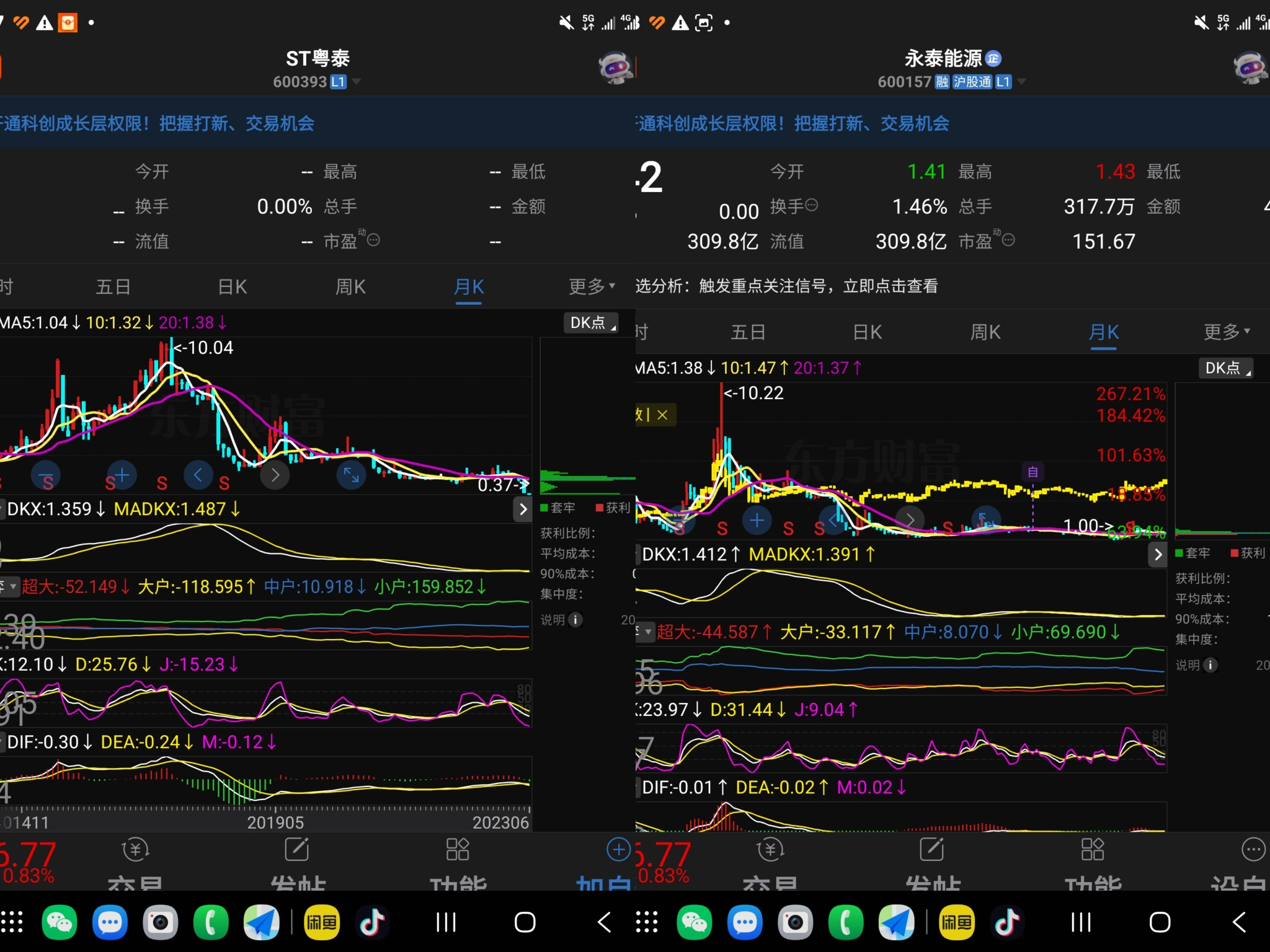Zoom in chart with plus icon, ST粤泰 pane
The width and height of the screenshot is (1270, 952).
tap(122, 475)
